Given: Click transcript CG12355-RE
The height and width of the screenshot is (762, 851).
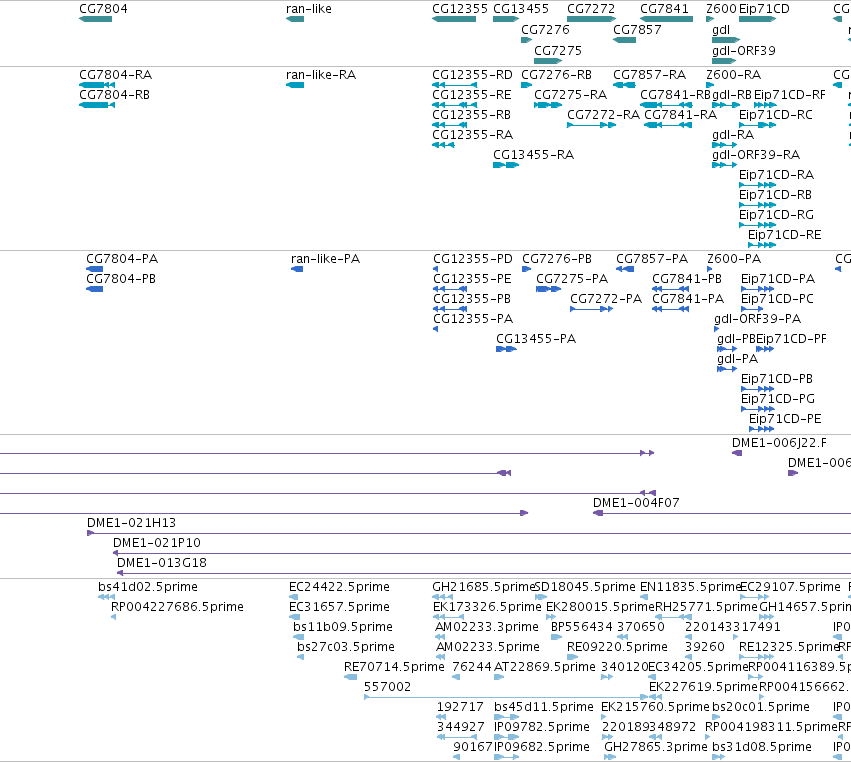Looking at the screenshot, I should pyautogui.click(x=472, y=94).
